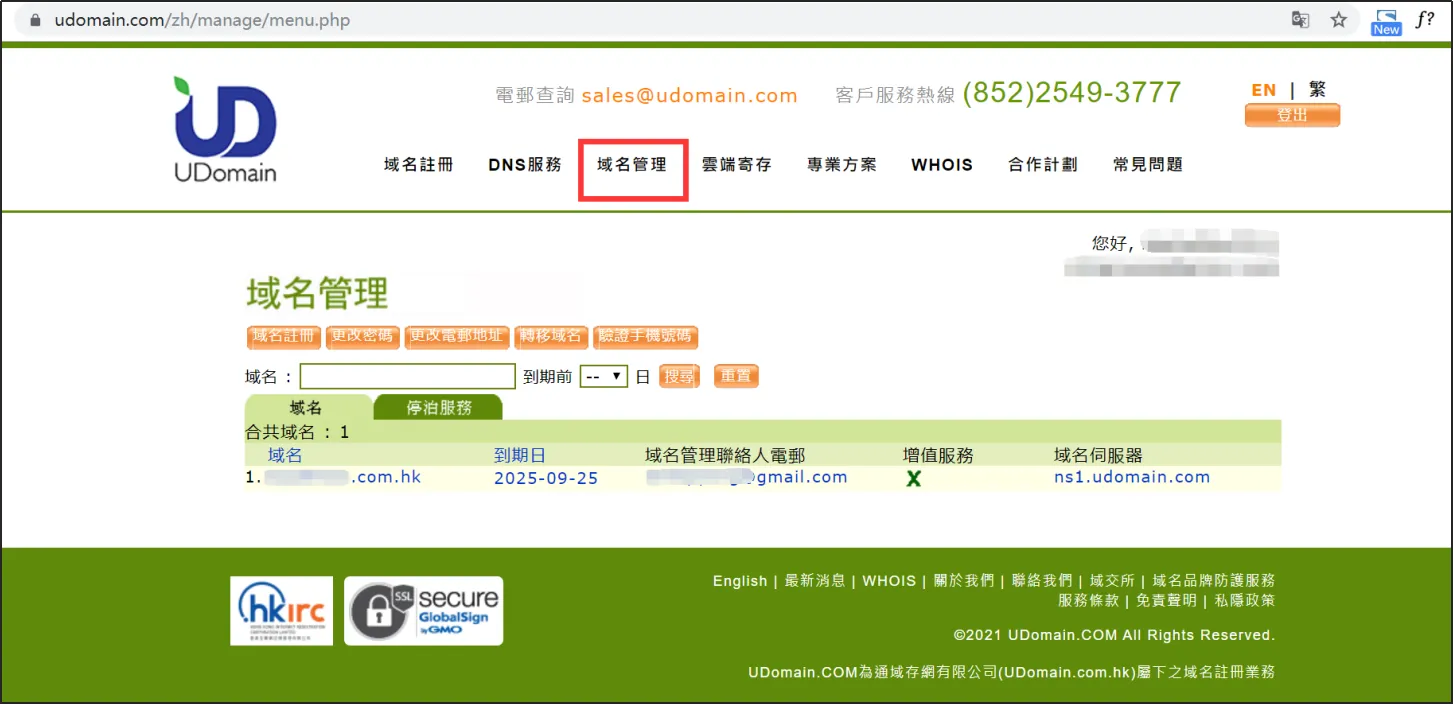The image size is (1453, 705).
Task: Click the green X under 增值服務
Action: pyautogui.click(x=913, y=479)
